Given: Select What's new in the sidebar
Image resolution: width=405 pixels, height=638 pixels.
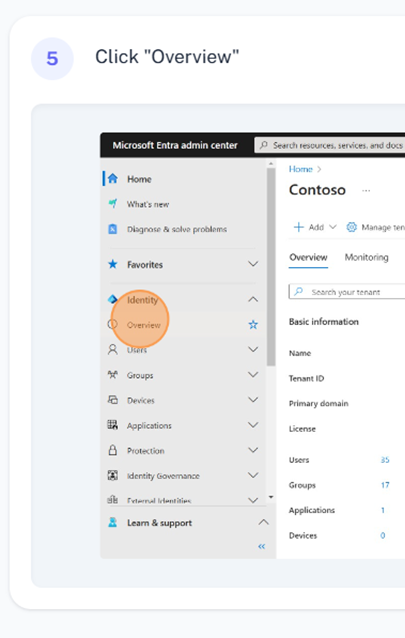Looking at the screenshot, I should click(148, 204).
